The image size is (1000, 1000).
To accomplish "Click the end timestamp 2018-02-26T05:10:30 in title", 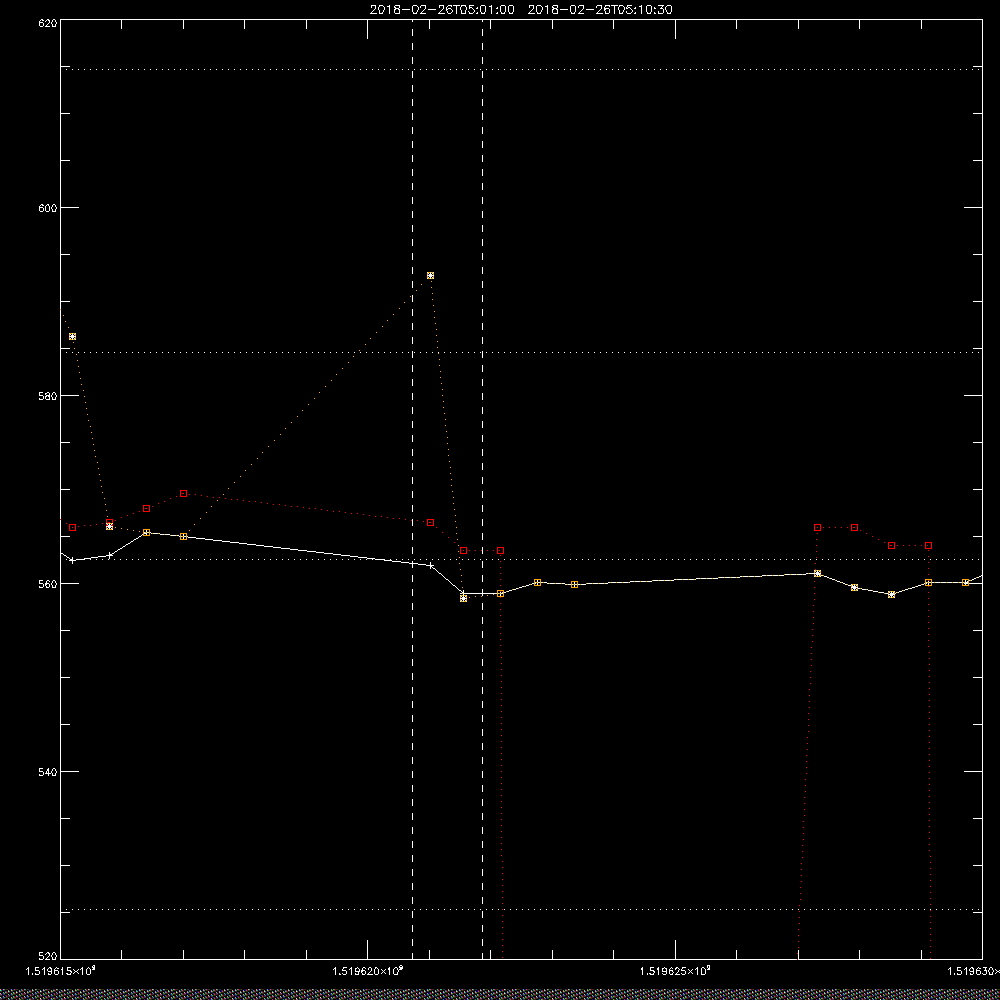I will (x=599, y=10).
